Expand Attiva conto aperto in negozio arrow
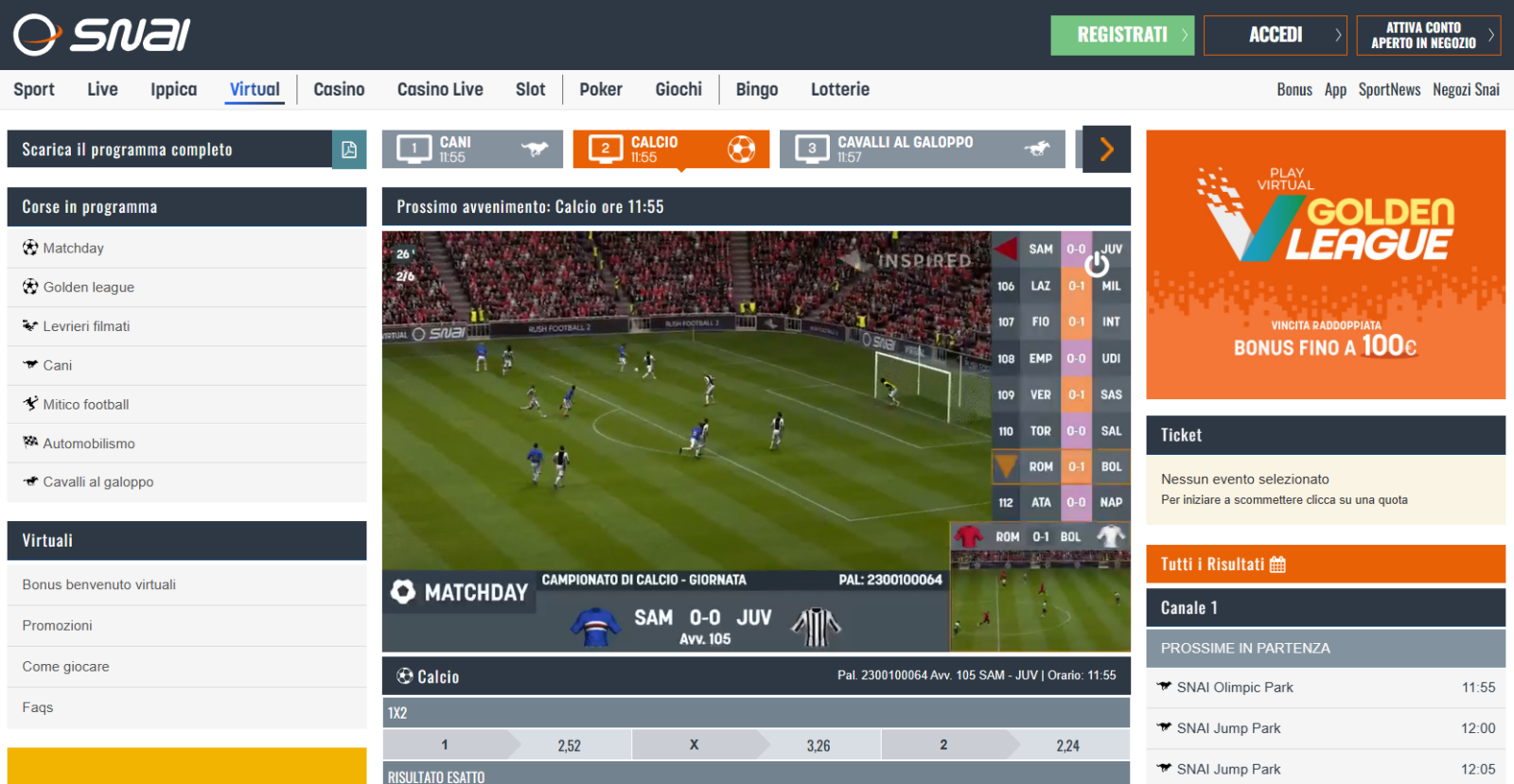 [1490, 35]
